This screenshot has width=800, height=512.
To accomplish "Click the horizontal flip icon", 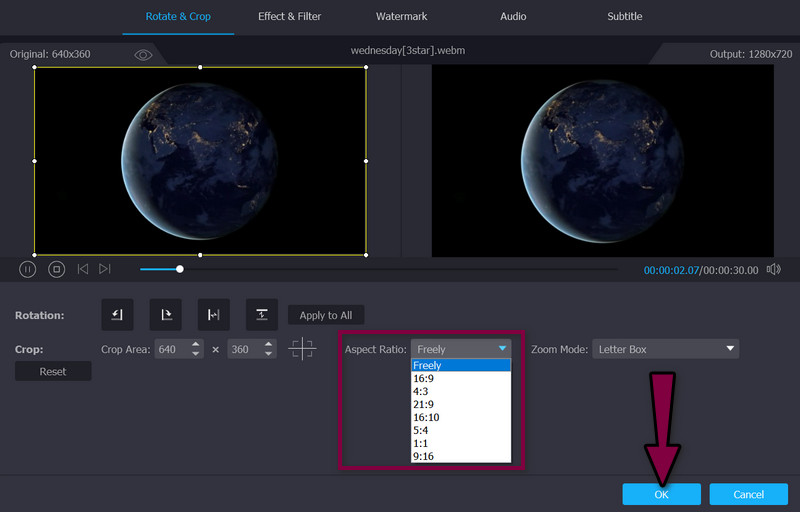I will pos(214,314).
